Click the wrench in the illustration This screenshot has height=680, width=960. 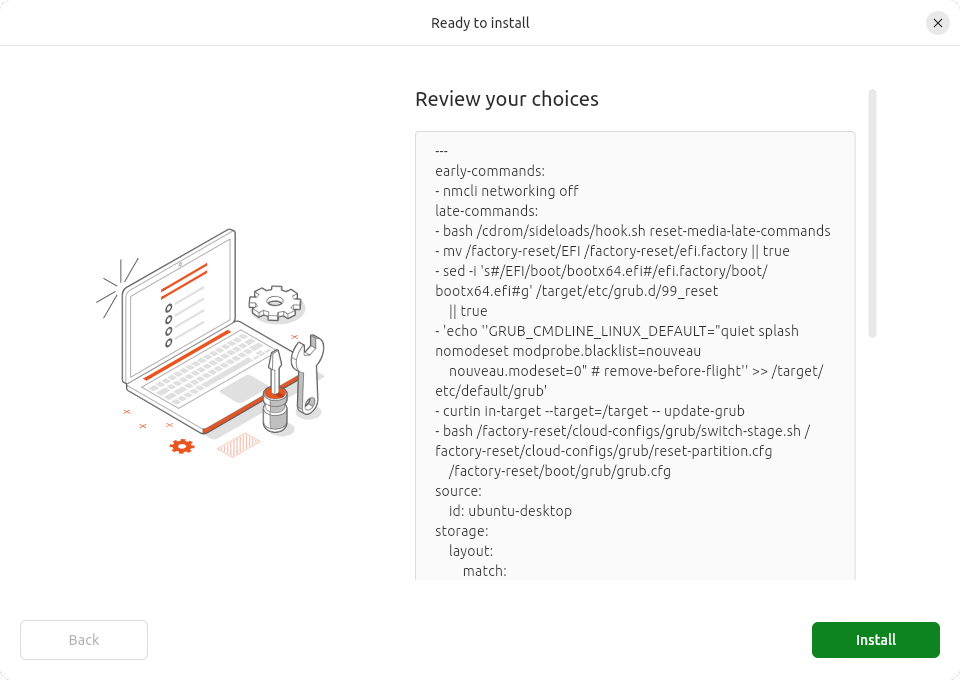[307, 374]
